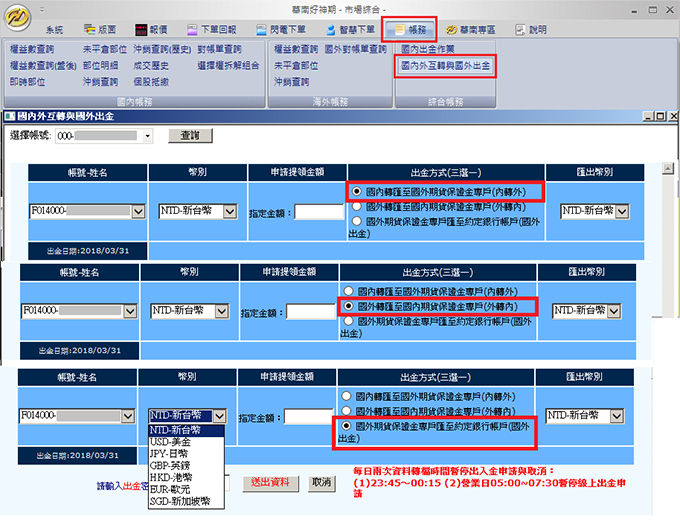The image size is (680, 526).
Task: Choose USD-美金 from the currency list
Action: [x=186, y=442]
